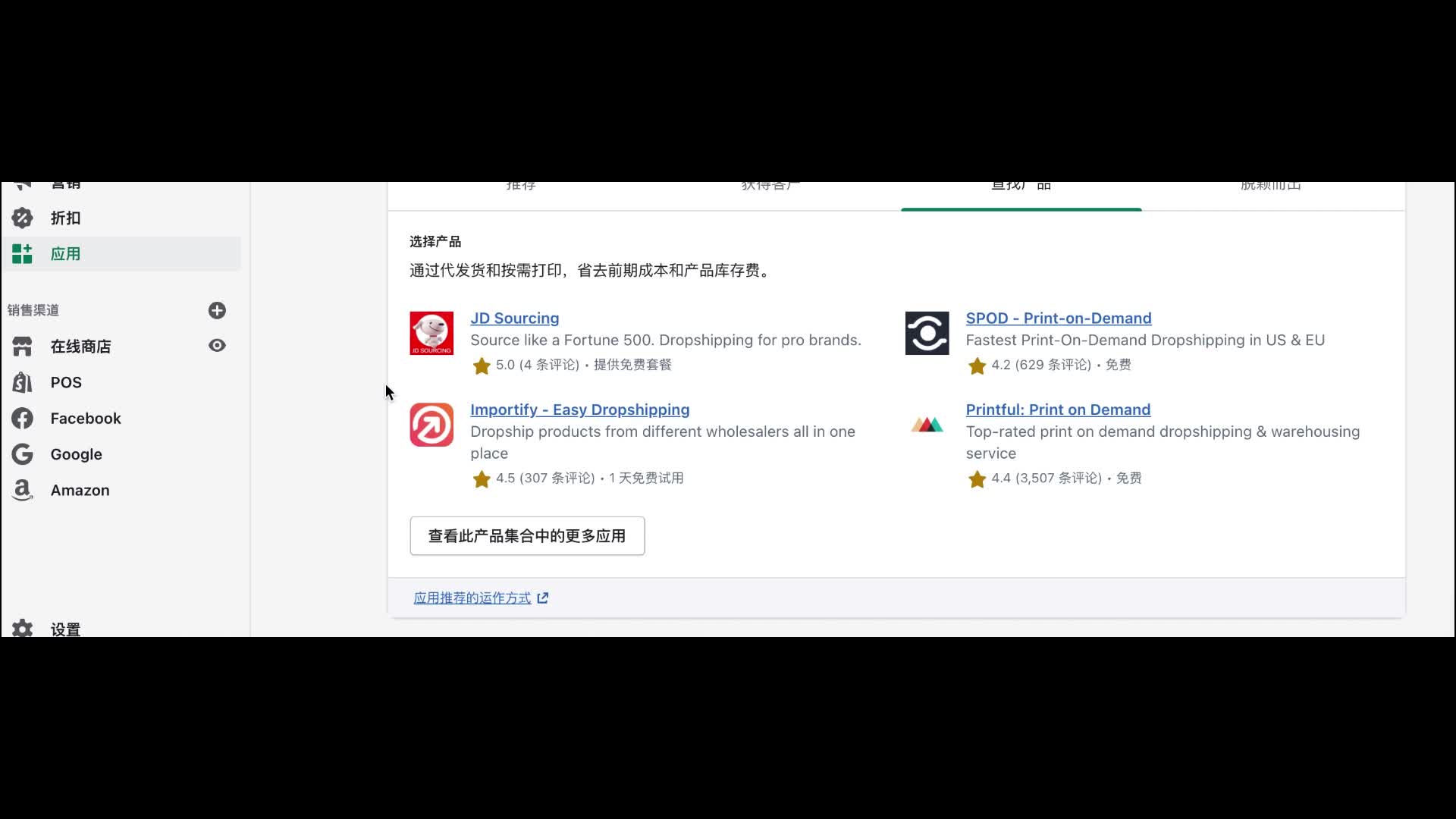Click the settings gear icon
This screenshot has height=819, width=1456.
click(x=22, y=629)
